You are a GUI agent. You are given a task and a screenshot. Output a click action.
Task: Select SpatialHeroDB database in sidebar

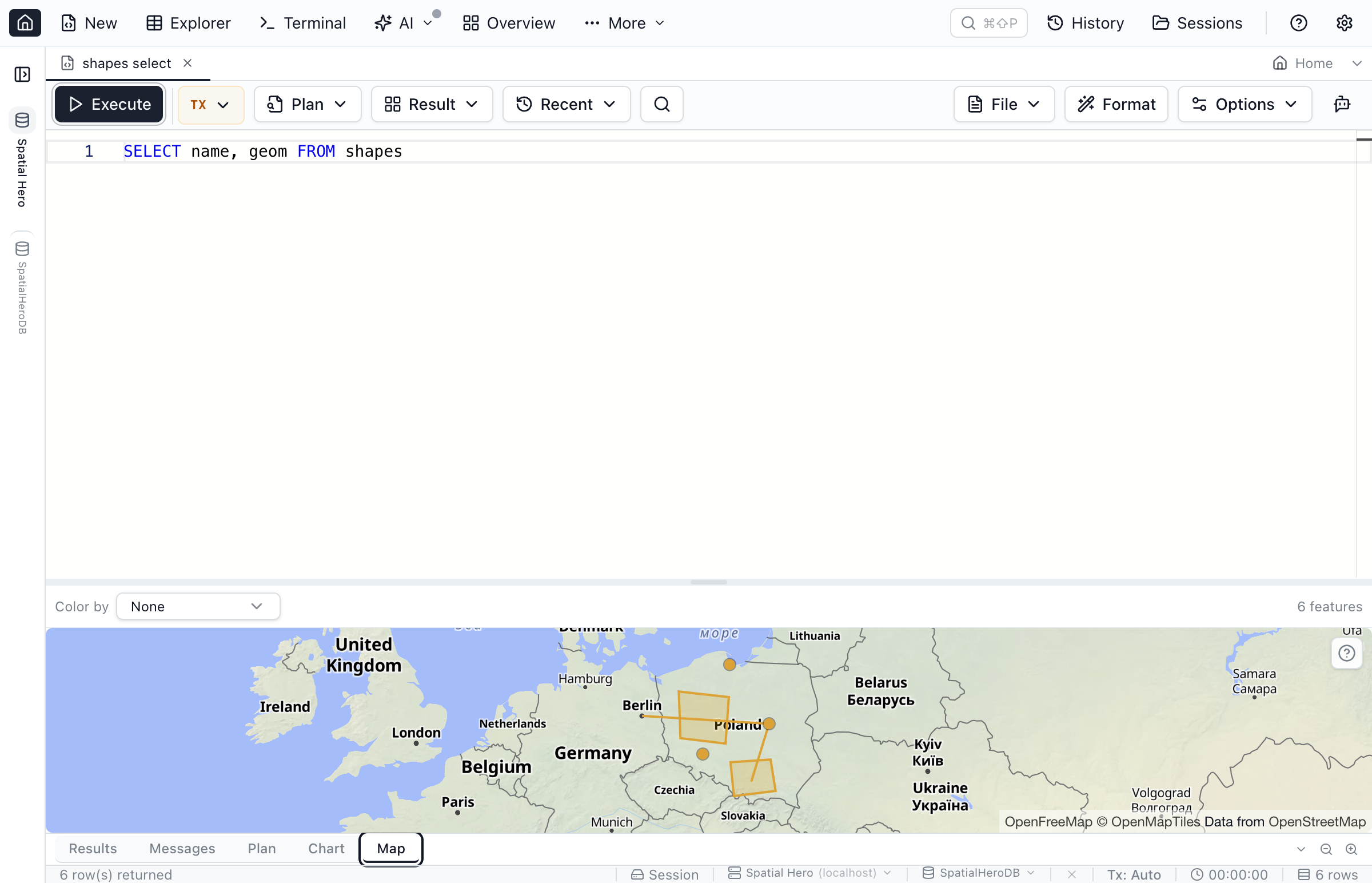click(x=22, y=284)
